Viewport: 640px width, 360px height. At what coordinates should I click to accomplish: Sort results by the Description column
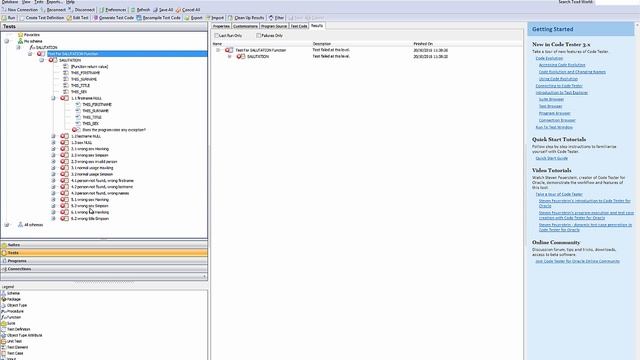(322, 44)
